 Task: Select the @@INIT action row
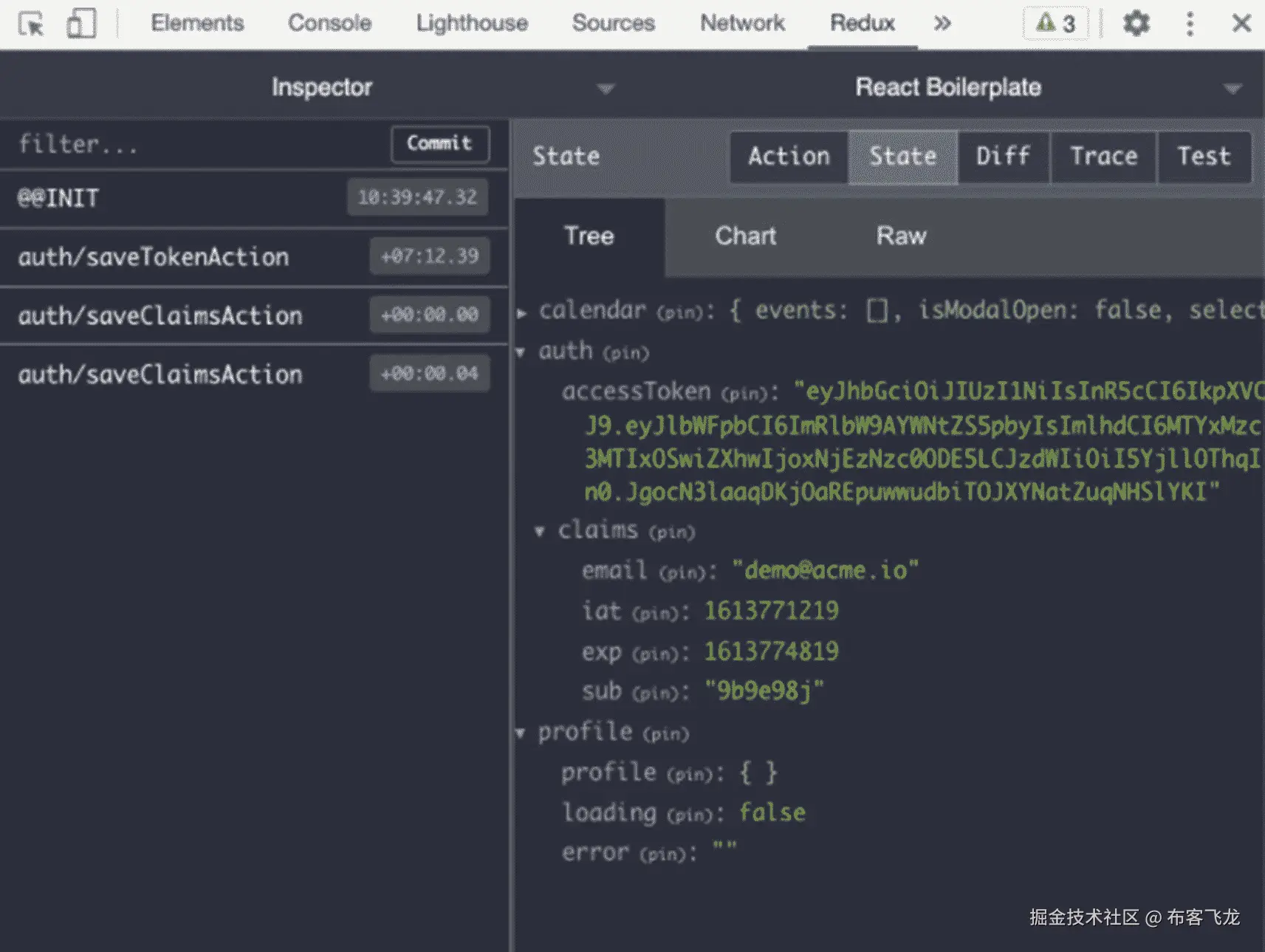click(x=253, y=198)
